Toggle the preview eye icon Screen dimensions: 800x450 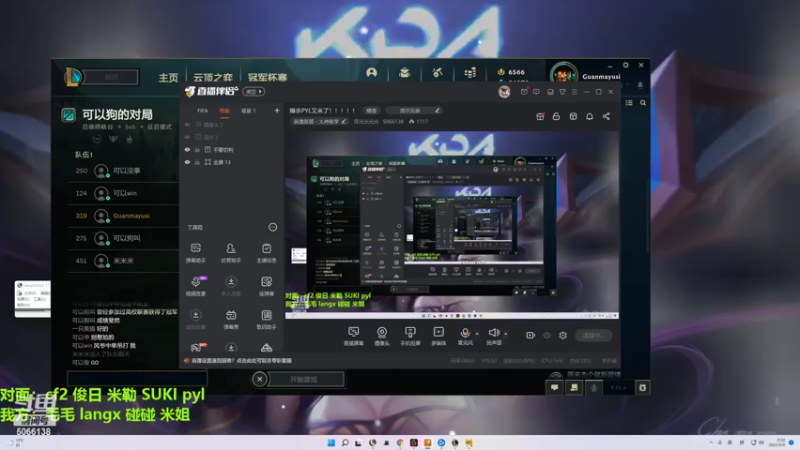click(x=547, y=335)
